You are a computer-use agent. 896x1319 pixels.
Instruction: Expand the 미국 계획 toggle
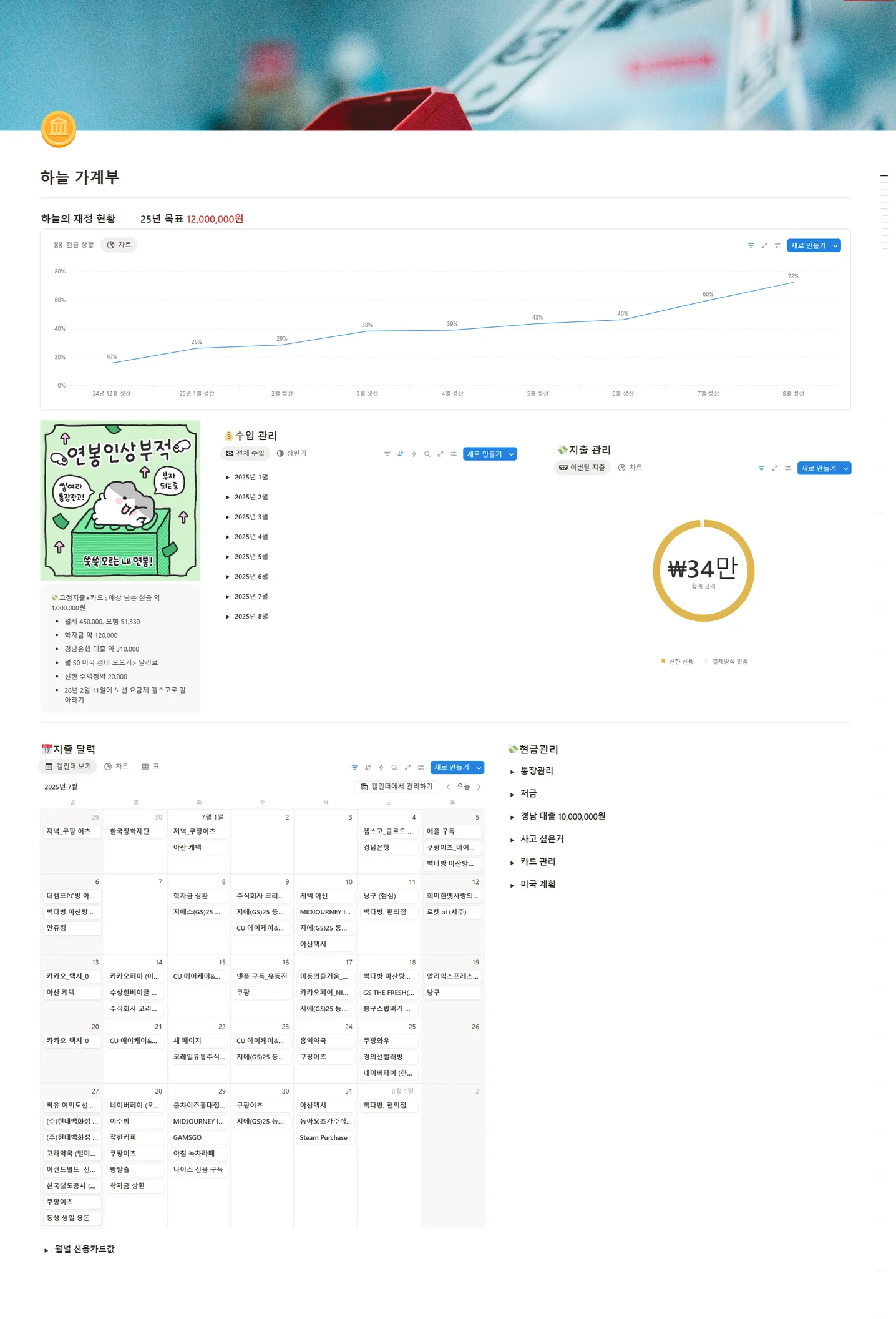click(512, 885)
